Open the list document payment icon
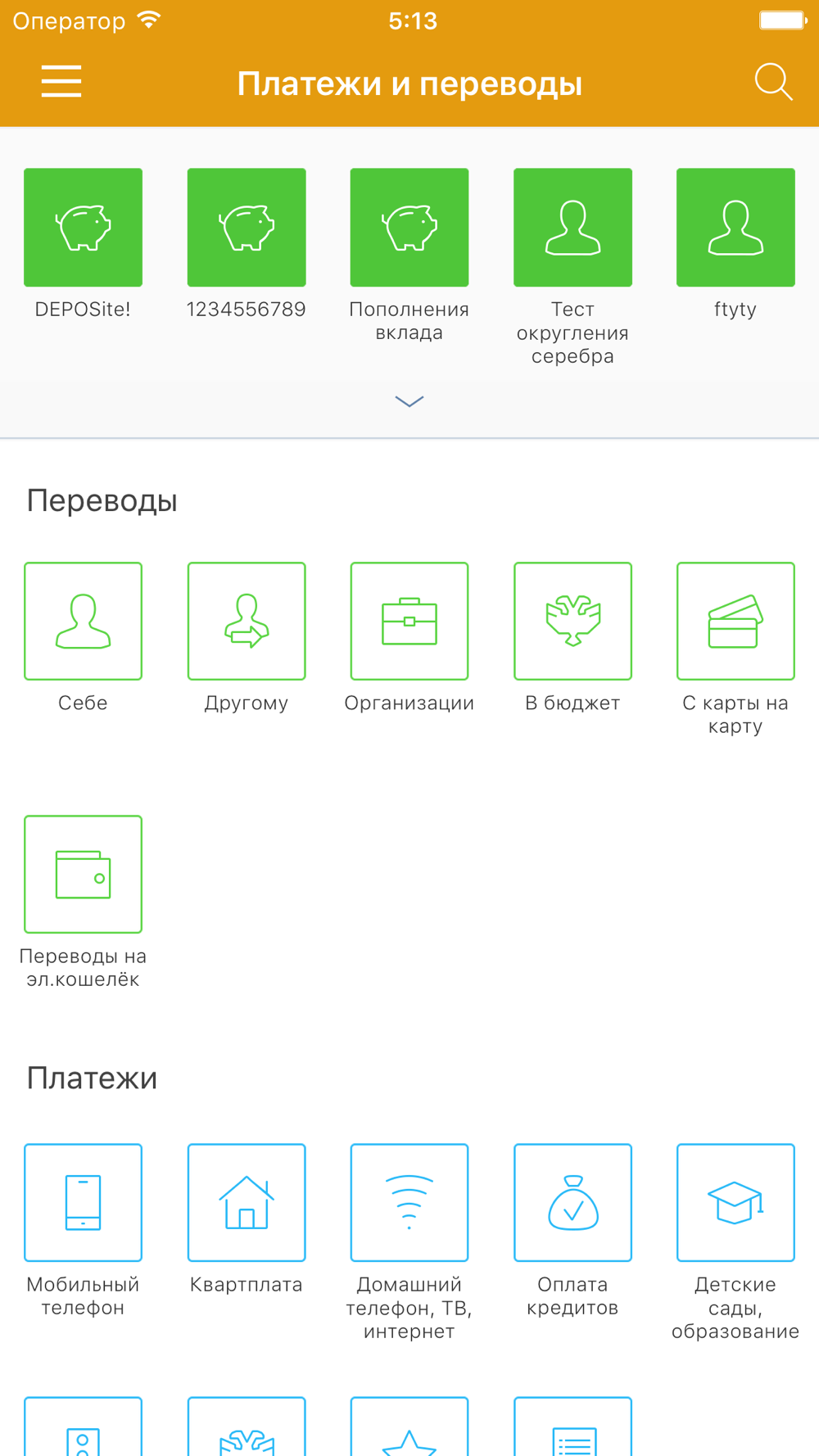819x1456 pixels. click(572, 1427)
